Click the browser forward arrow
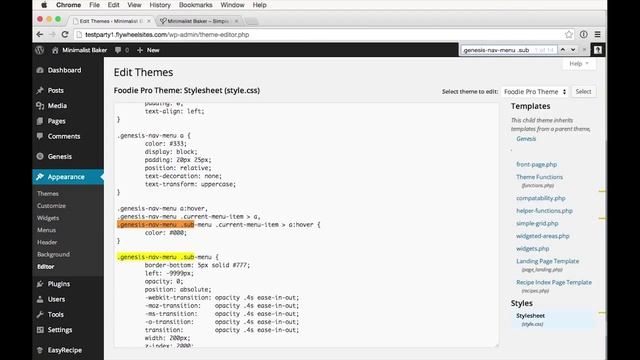 (52, 35)
